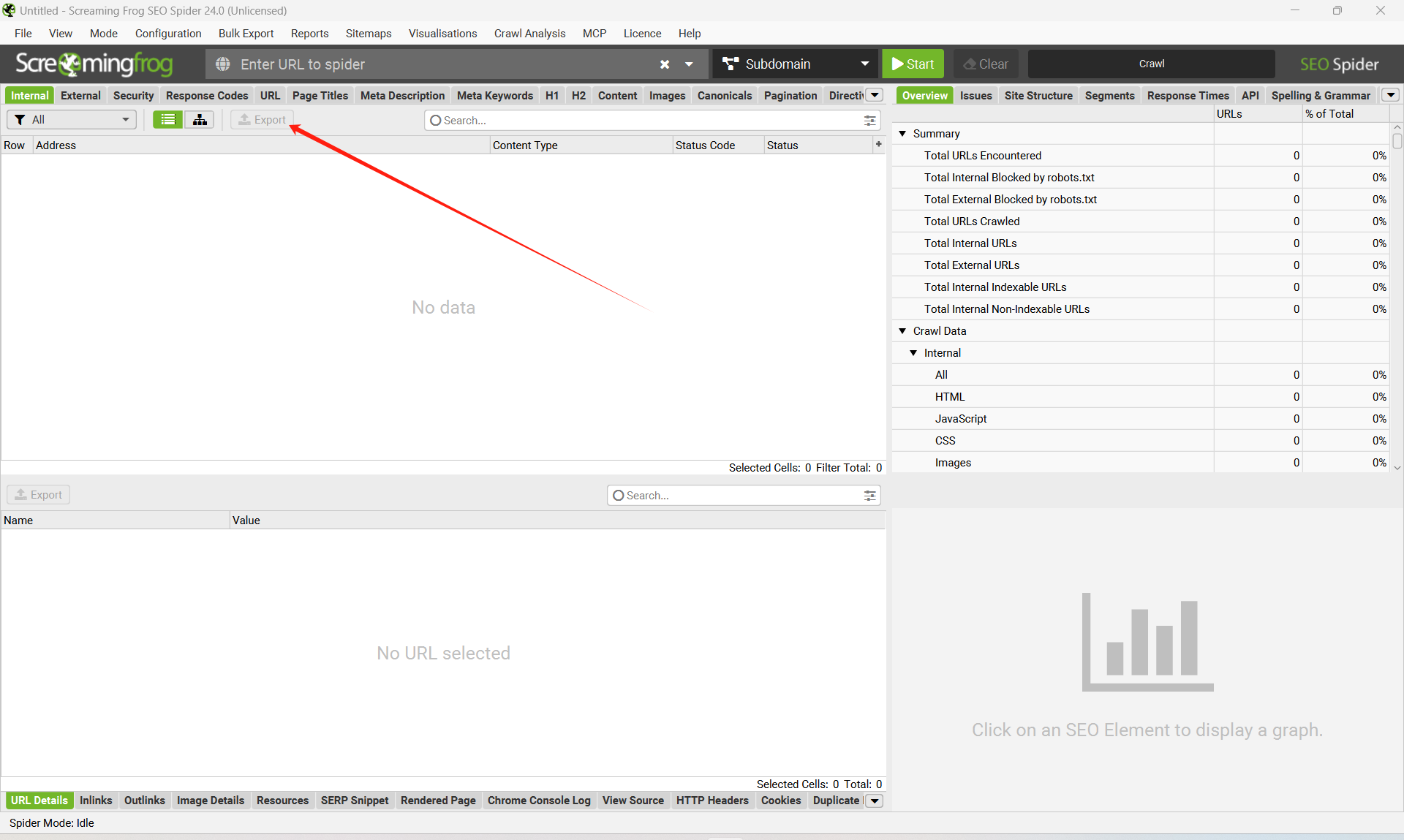Open the Subdomain crawl scope dropdown
Screen dimensions: 1404x840
[x=796, y=64]
